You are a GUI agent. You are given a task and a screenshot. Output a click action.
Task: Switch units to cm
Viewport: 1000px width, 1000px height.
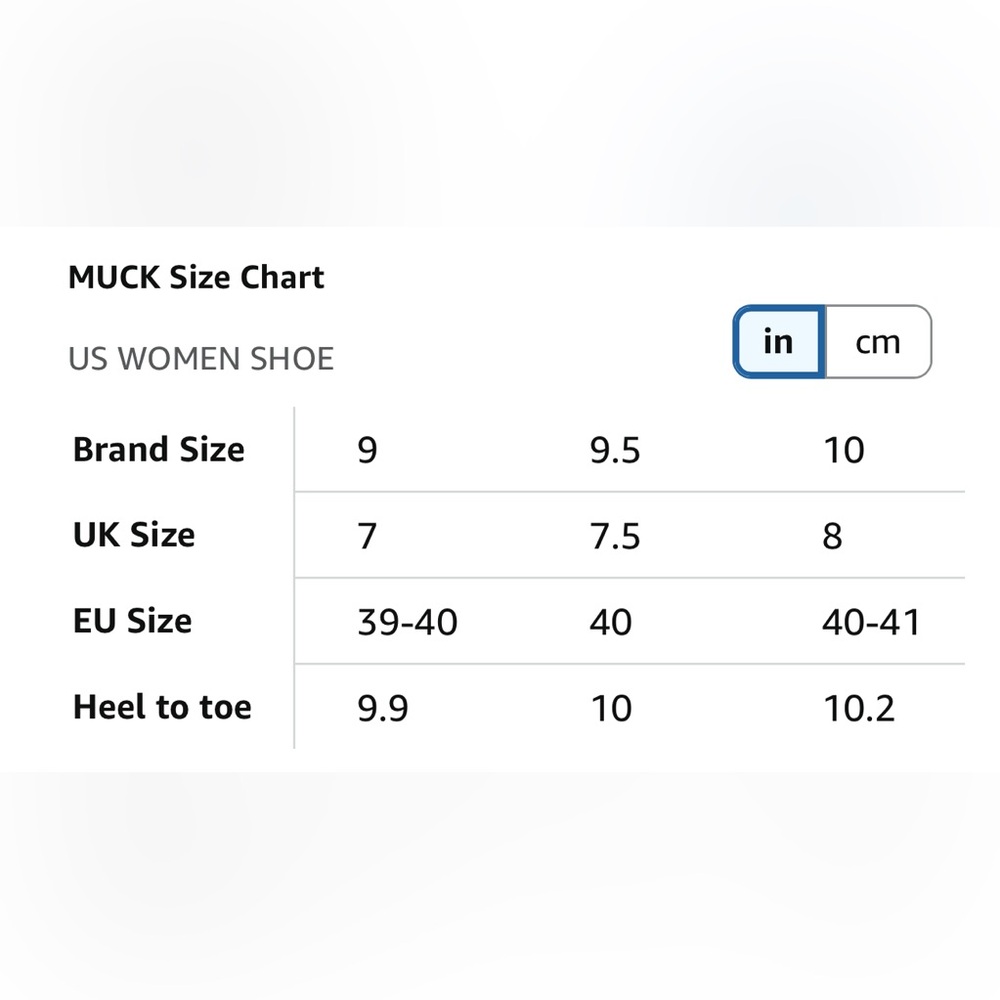point(878,342)
